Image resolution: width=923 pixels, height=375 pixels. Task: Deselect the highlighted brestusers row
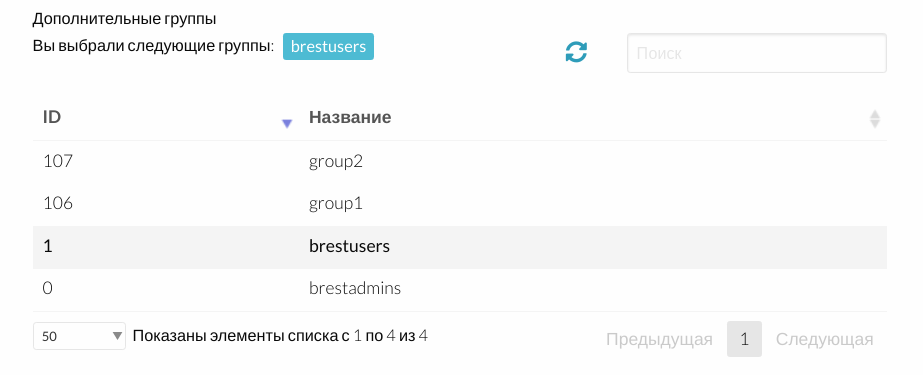460,247
